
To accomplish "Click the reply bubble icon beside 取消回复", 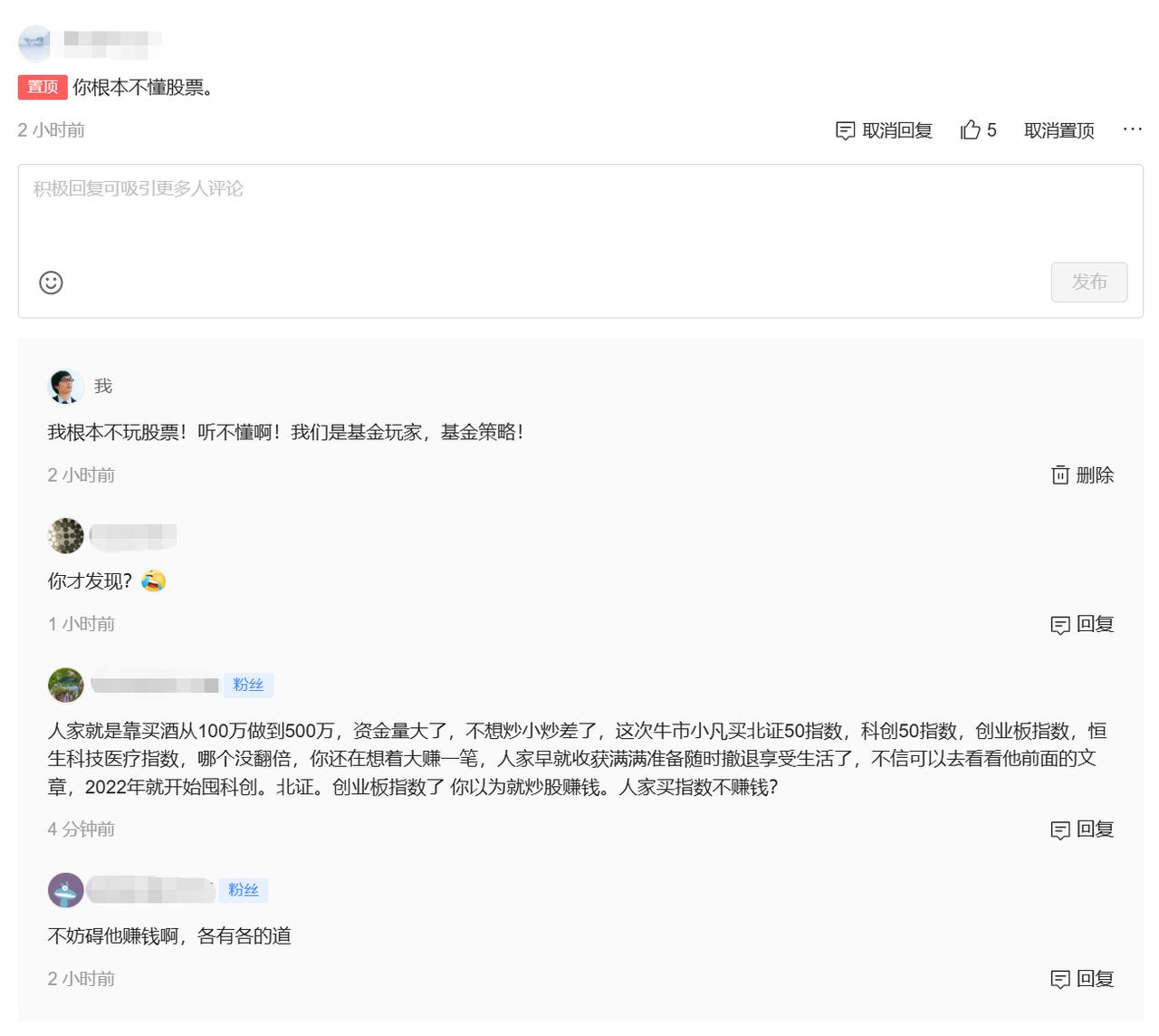I will pyautogui.click(x=845, y=130).
